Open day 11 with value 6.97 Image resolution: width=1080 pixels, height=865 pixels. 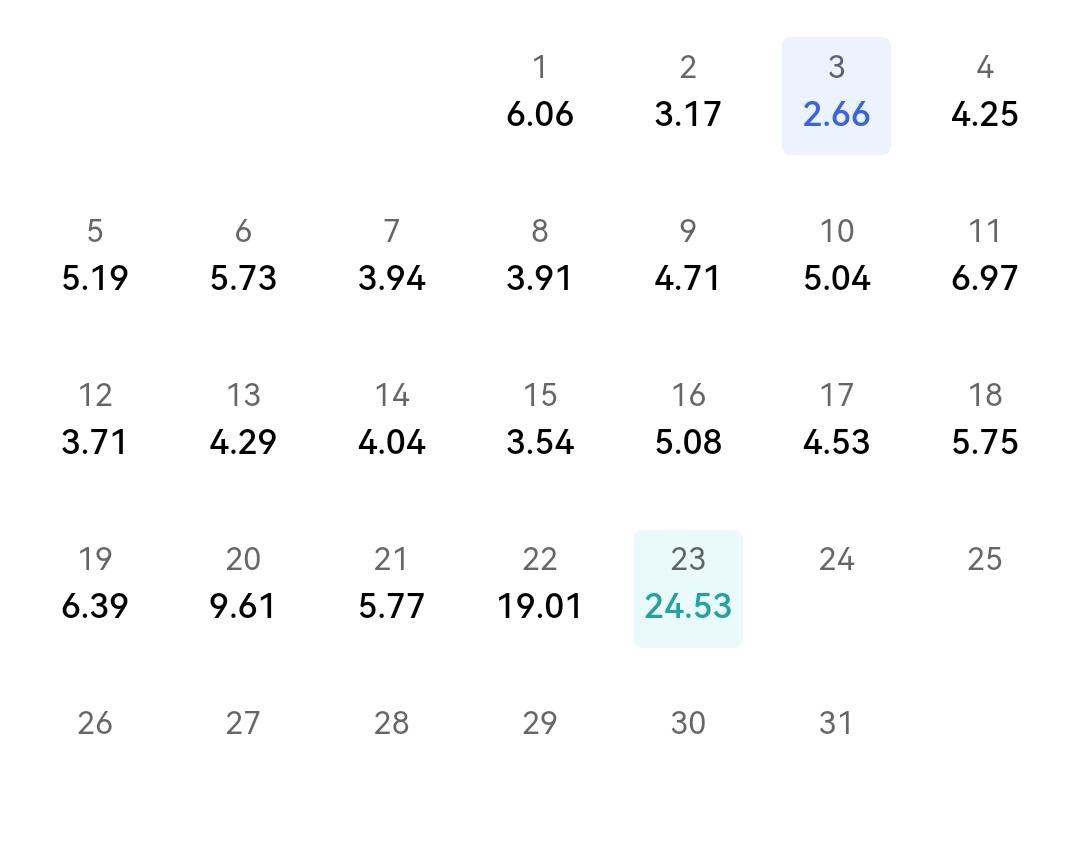[984, 257]
